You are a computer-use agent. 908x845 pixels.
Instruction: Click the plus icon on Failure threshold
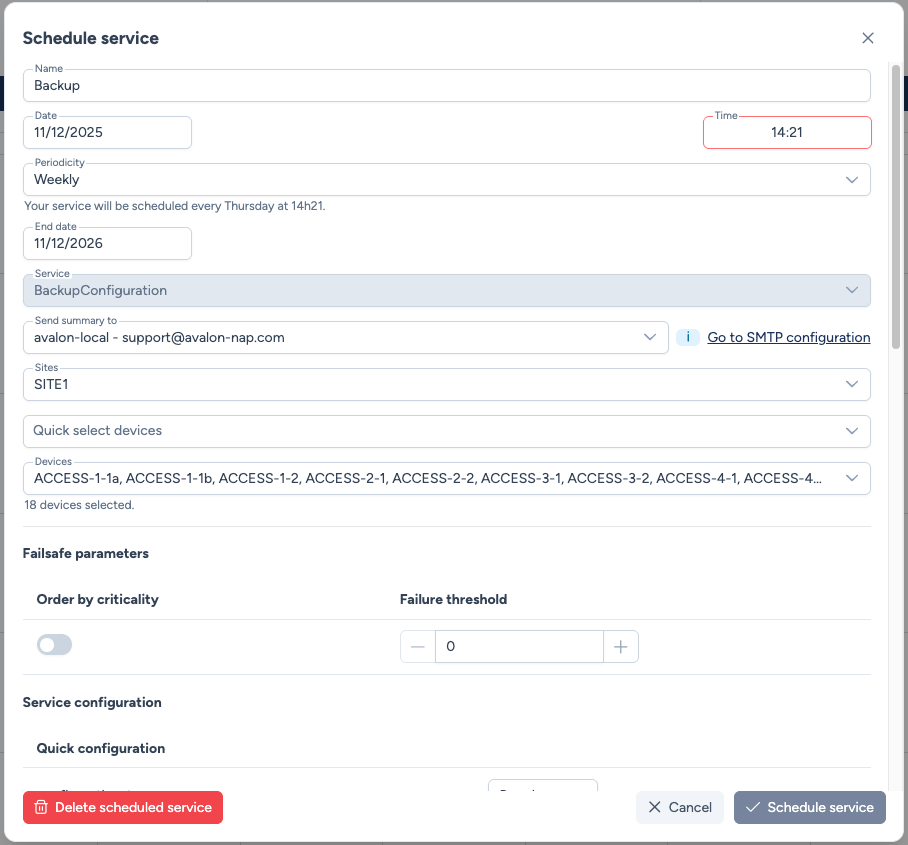click(621, 647)
